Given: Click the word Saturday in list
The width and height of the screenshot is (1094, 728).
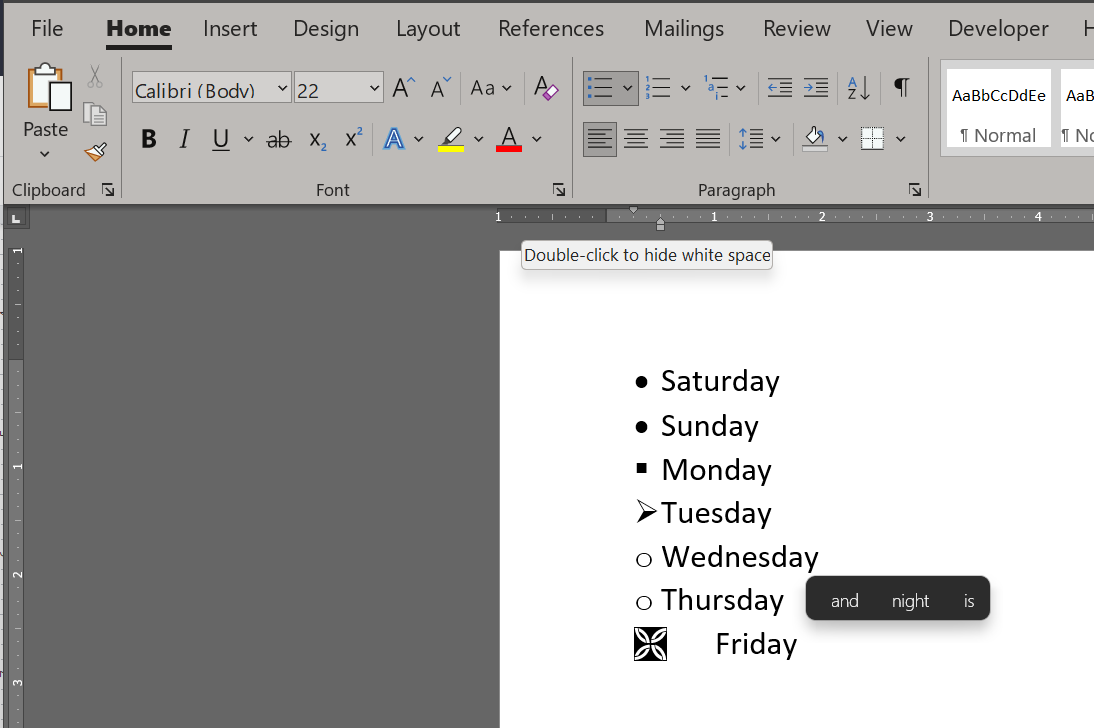Looking at the screenshot, I should coord(720,382).
